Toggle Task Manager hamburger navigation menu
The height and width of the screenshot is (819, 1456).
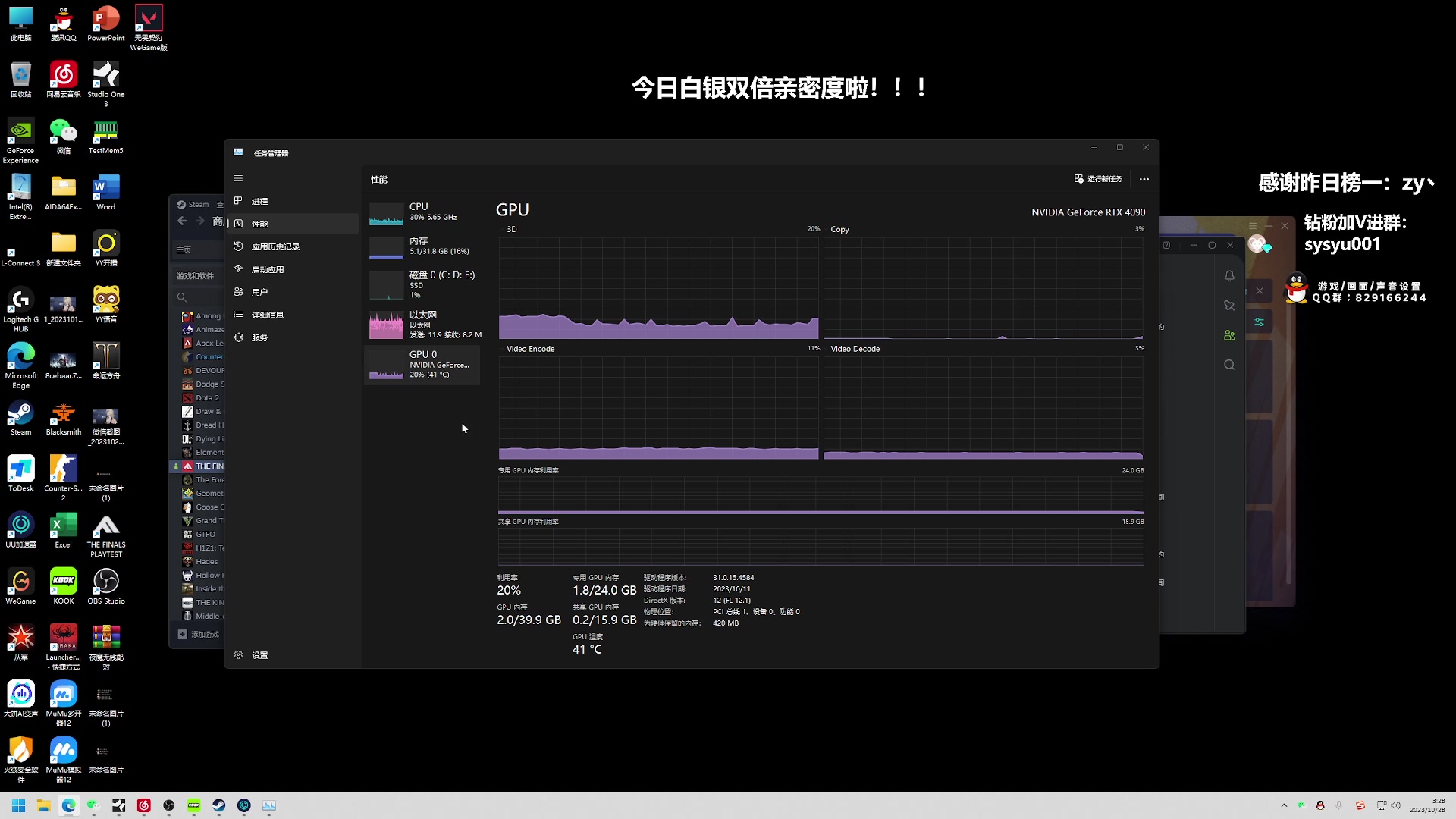tap(238, 178)
